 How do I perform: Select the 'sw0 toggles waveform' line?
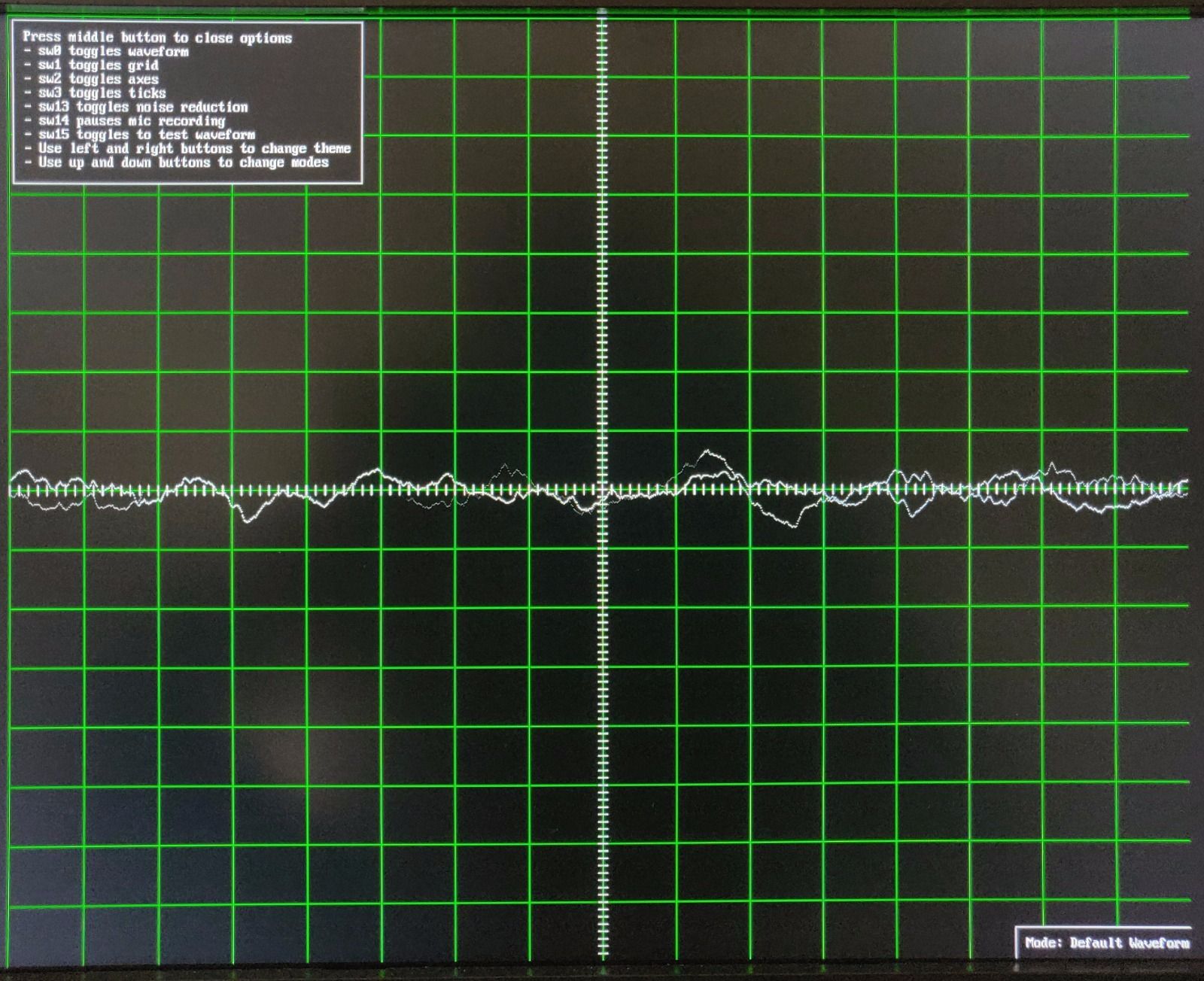point(106,51)
